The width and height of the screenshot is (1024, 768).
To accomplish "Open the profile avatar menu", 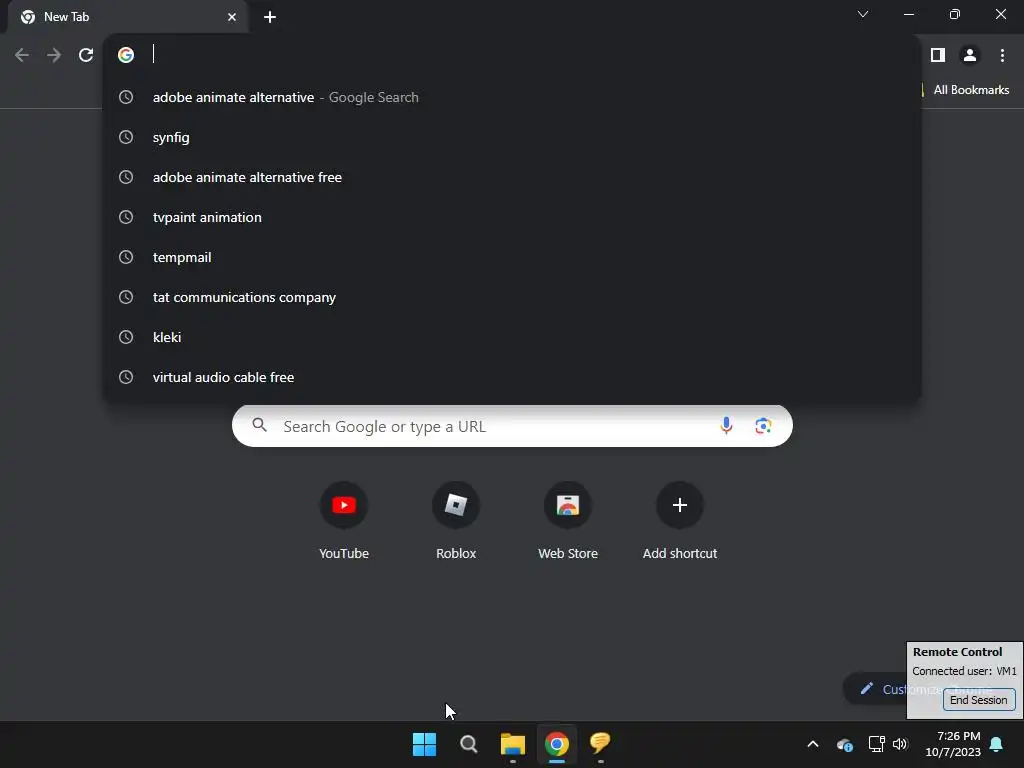I will click(x=970, y=55).
